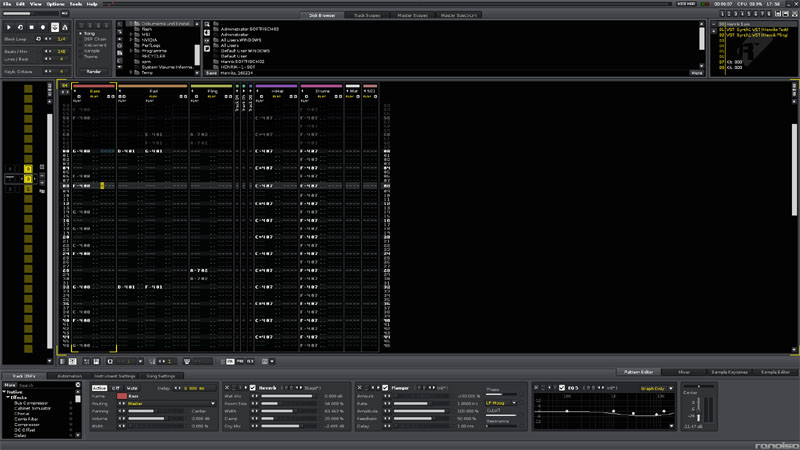Screen dimensions: 800x450
Task: Click the Drums track header
Action: 322,91
